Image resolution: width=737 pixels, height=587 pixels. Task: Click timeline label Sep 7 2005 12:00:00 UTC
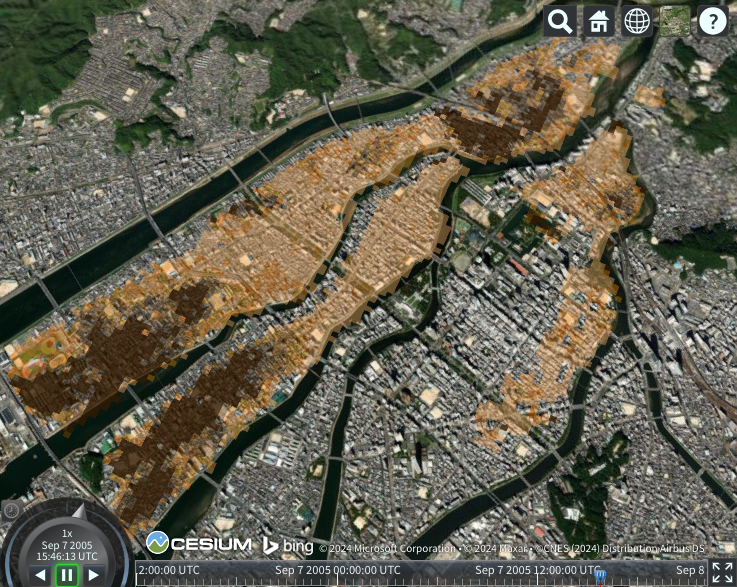[x=538, y=570]
